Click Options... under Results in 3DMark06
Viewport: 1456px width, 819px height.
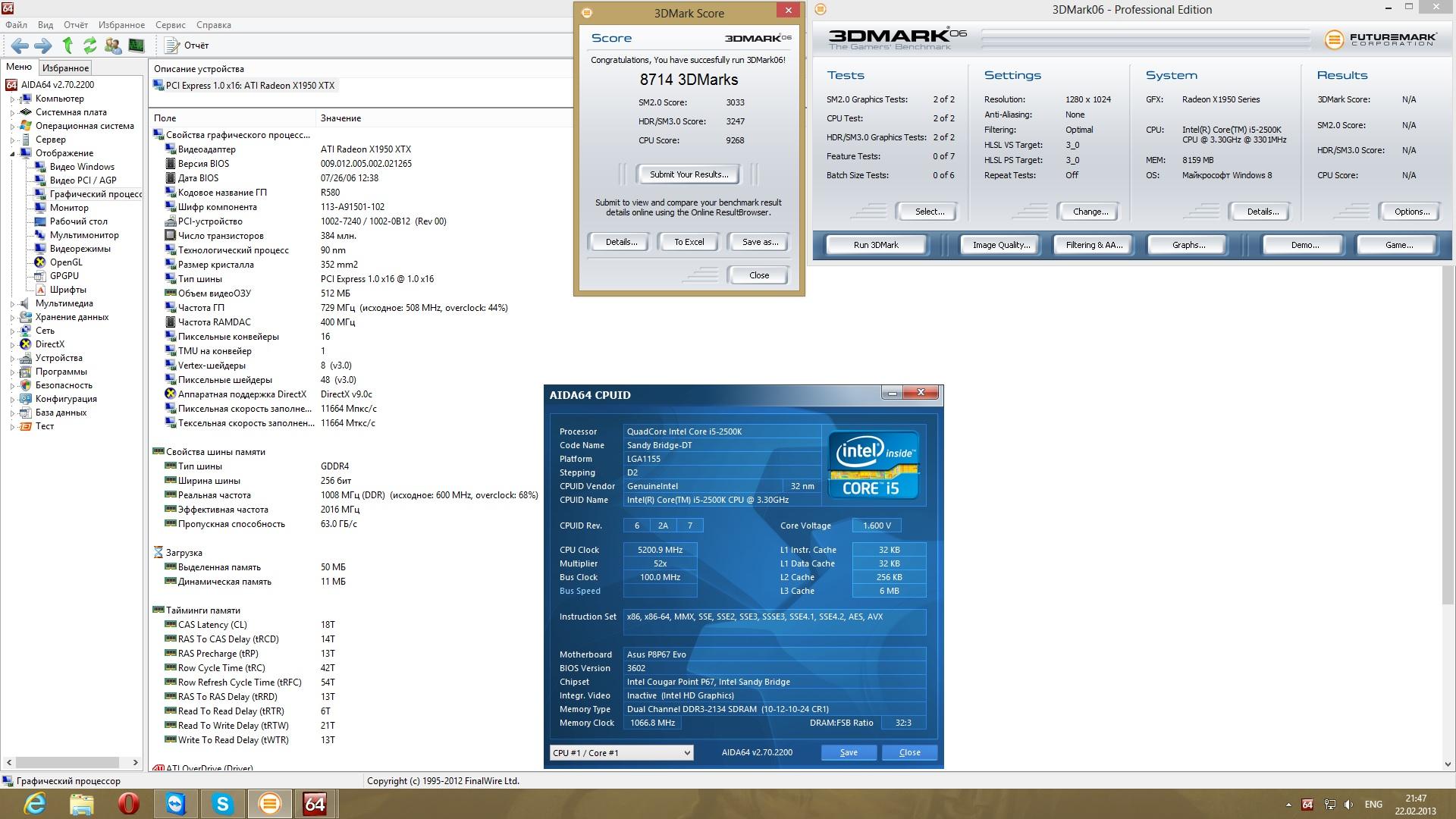[1411, 212]
